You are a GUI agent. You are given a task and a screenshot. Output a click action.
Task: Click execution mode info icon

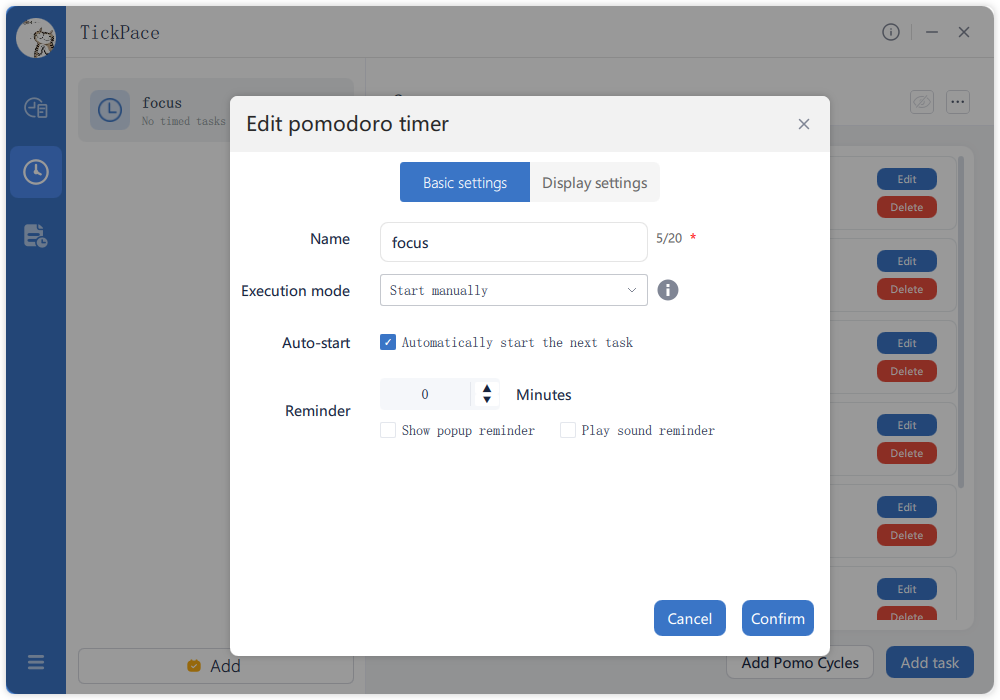pyautogui.click(x=668, y=290)
